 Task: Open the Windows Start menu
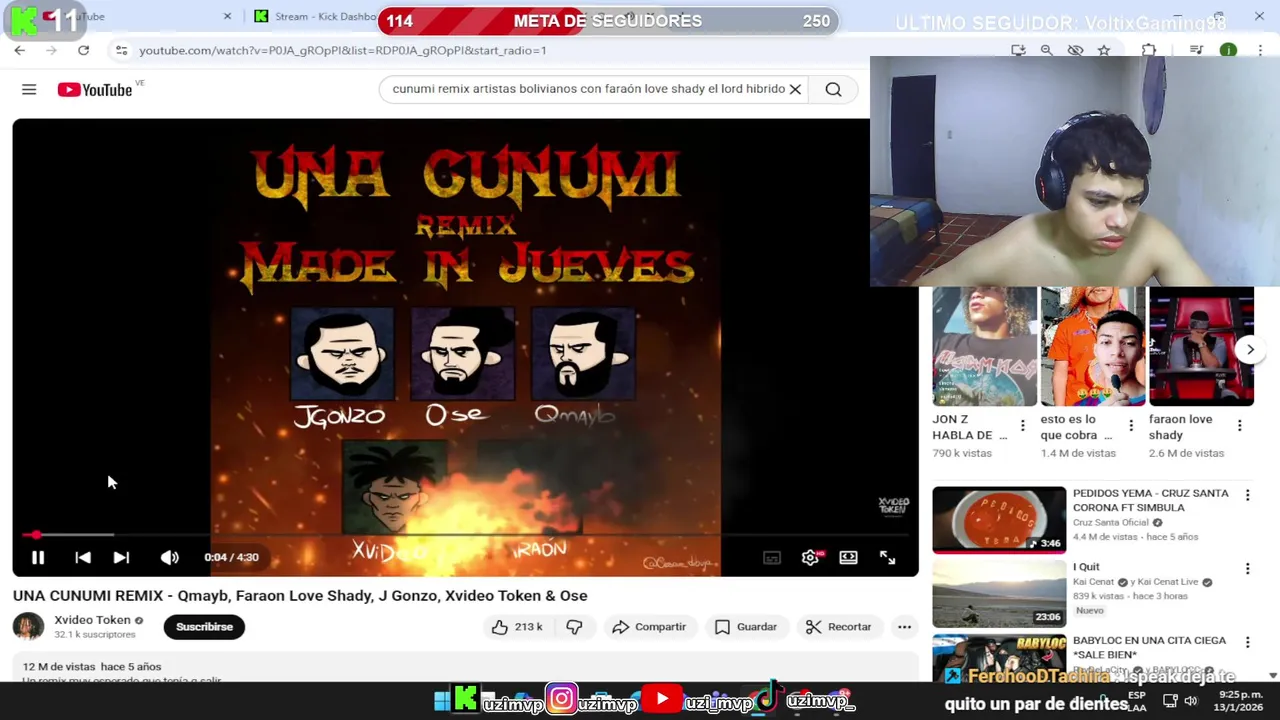[442, 701]
